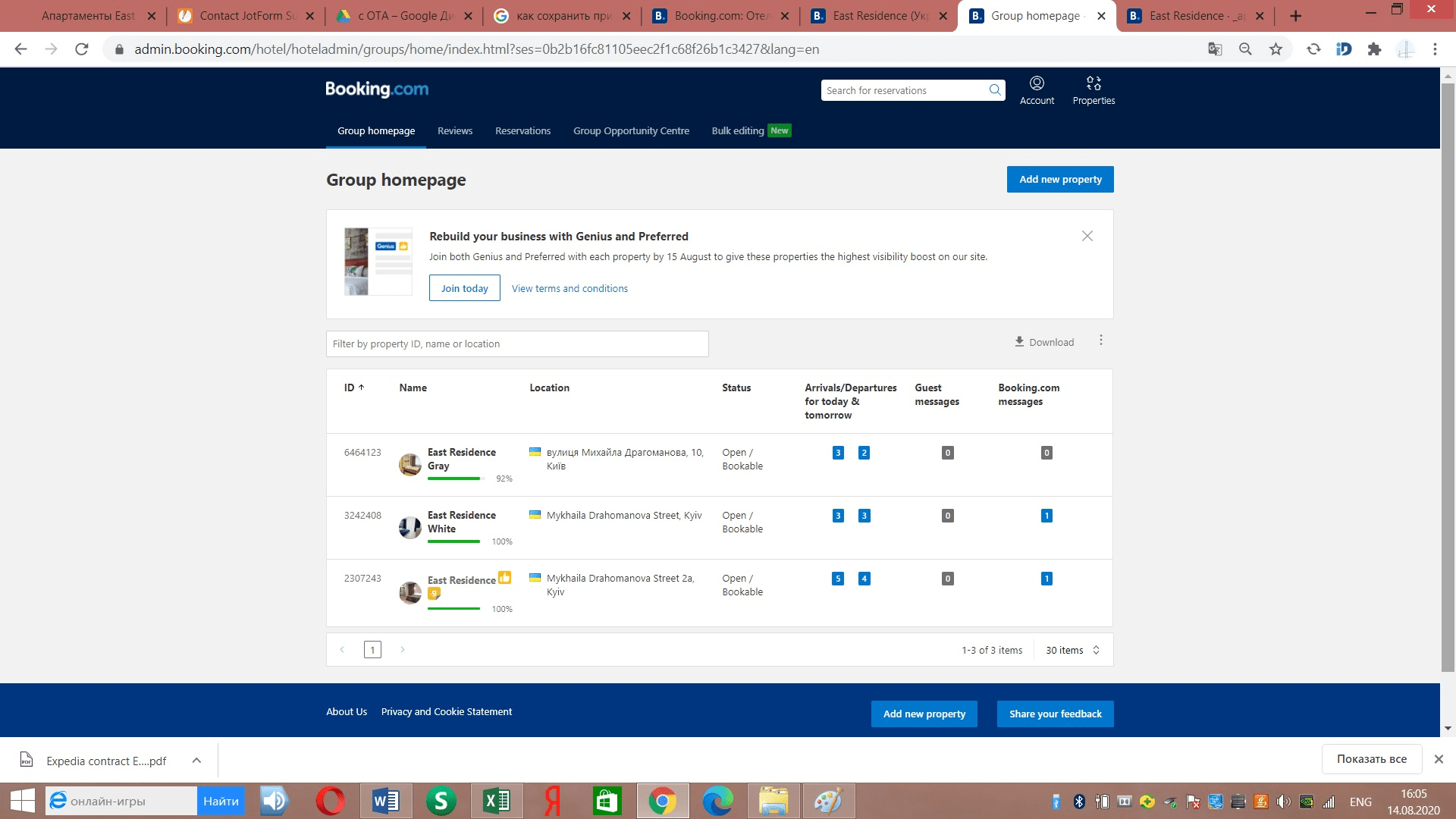The width and height of the screenshot is (1456, 819).
Task: Focus the Search for reservations field
Action: [906, 90]
